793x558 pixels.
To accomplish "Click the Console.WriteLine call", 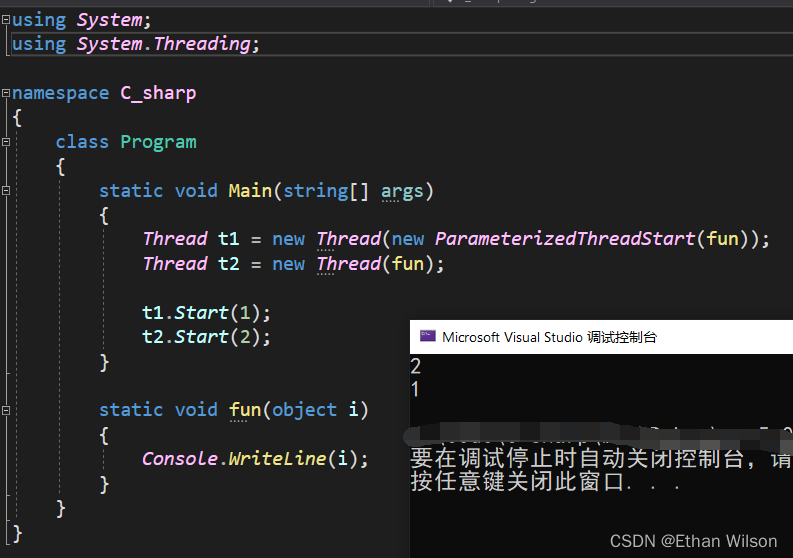I will pyautogui.click(x=255, y=459).
